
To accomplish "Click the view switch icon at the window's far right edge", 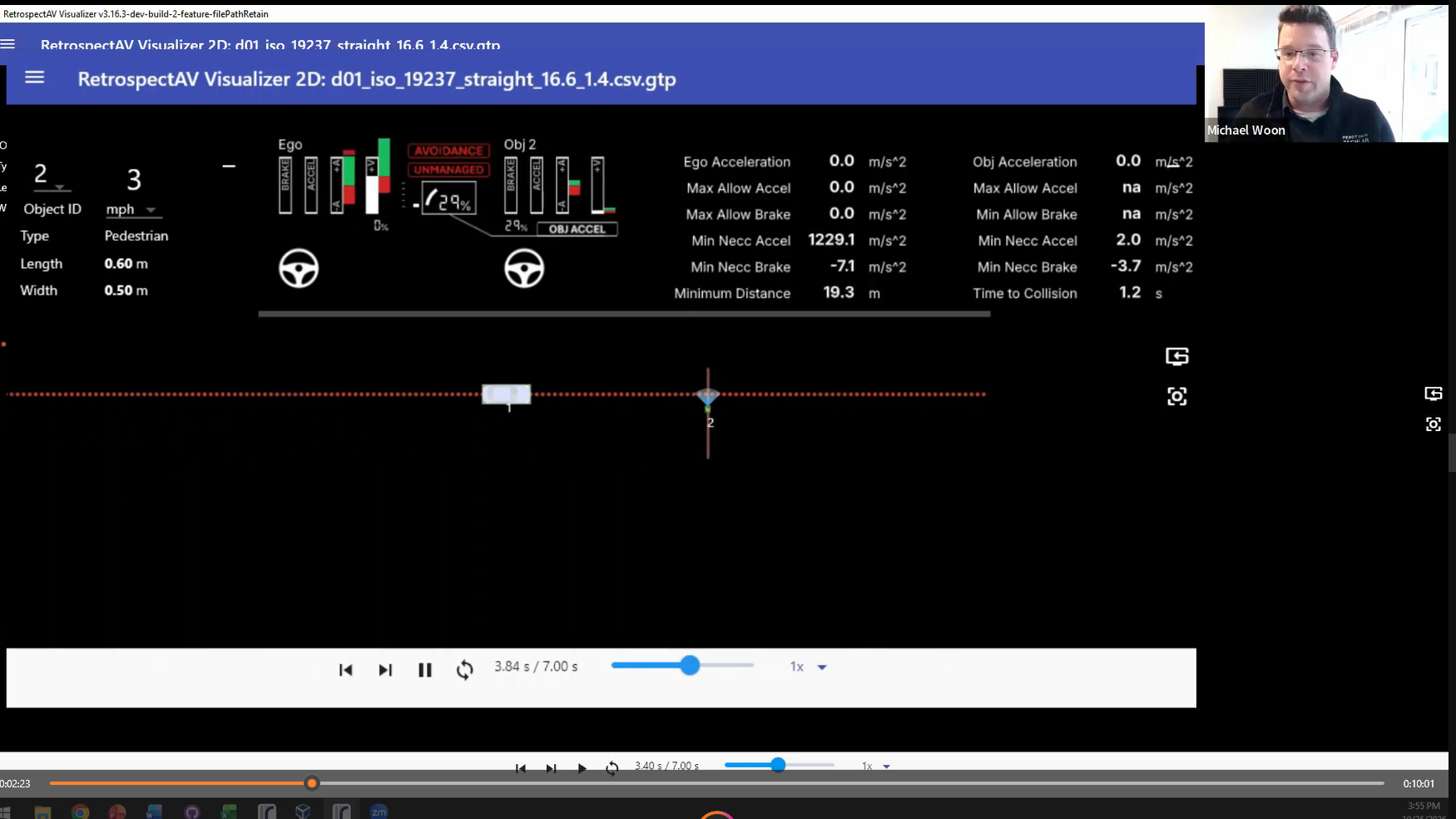I will pos(1434,394).
